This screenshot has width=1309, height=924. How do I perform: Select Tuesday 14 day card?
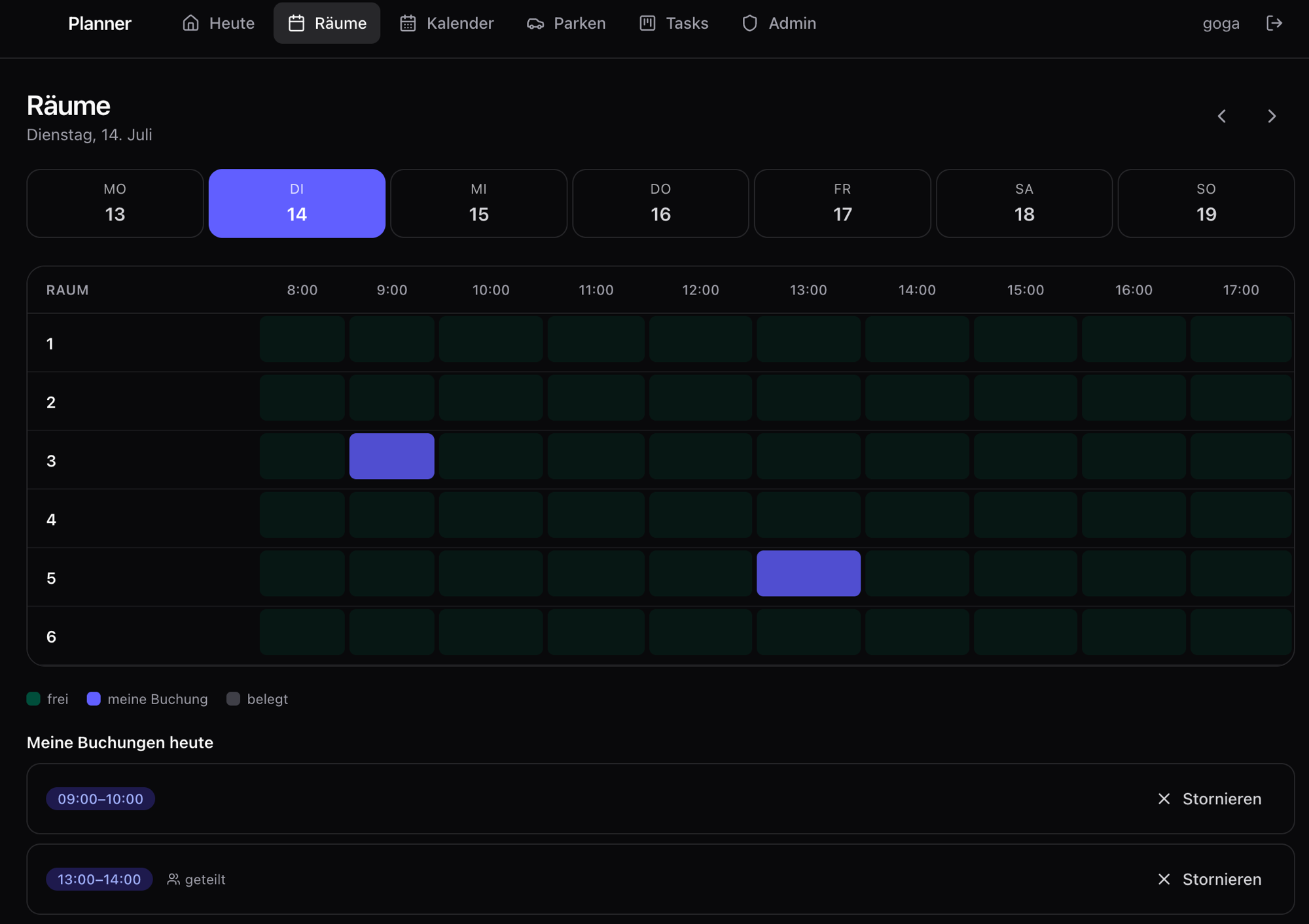pyautogui.click(x=297, y=204)
